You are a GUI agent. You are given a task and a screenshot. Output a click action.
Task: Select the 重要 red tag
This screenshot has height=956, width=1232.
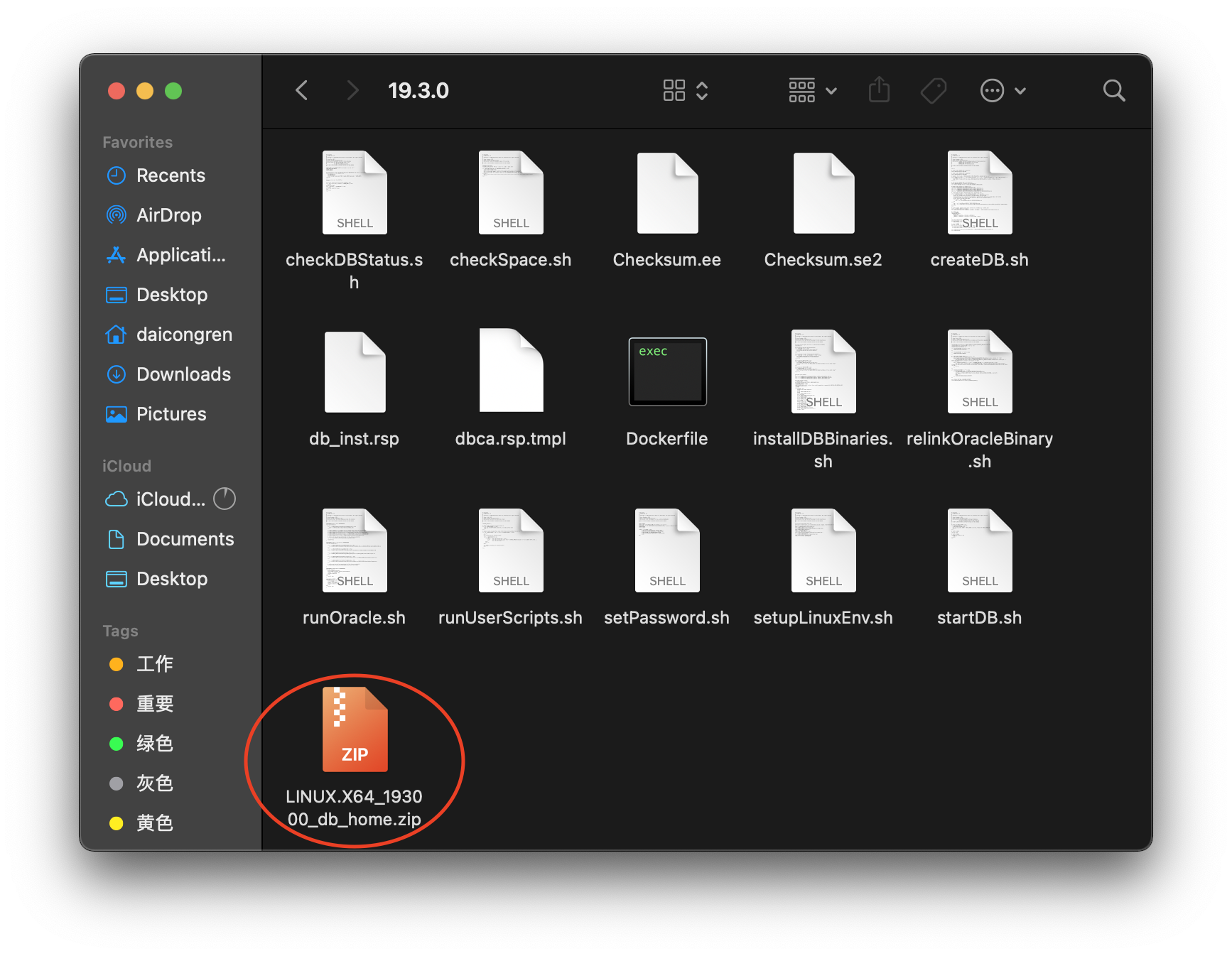tap(154, 704)
